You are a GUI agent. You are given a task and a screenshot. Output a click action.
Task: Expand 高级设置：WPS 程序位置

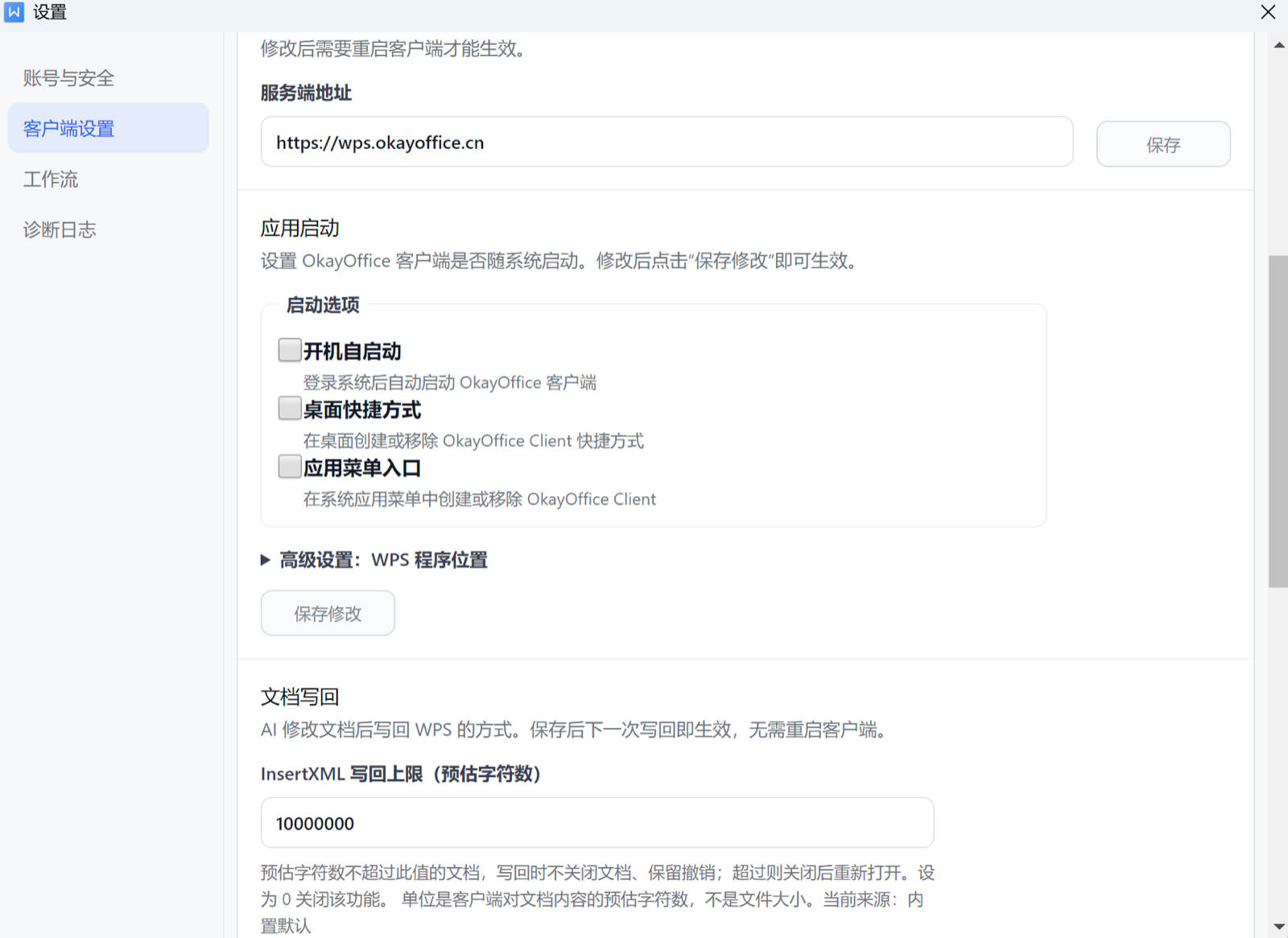(374, 560)
